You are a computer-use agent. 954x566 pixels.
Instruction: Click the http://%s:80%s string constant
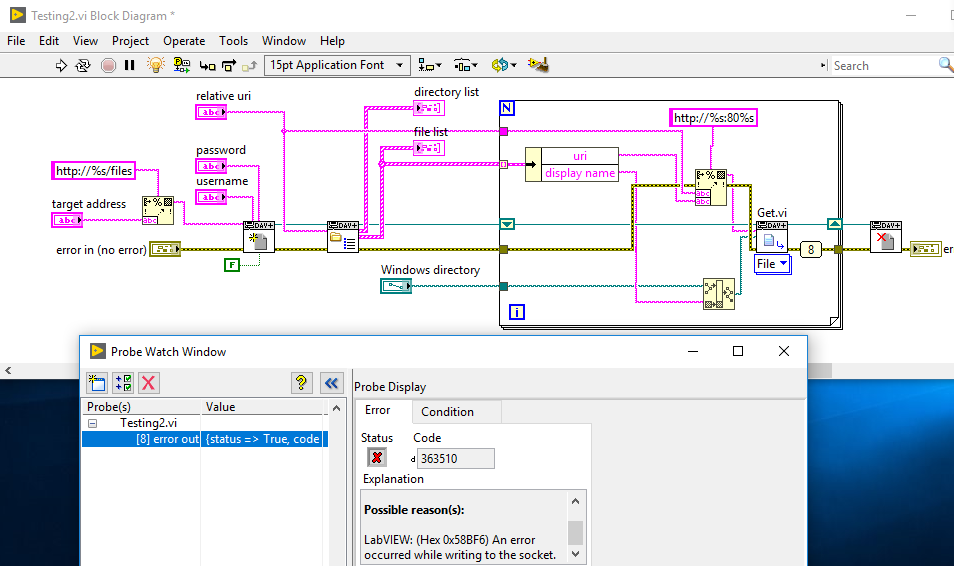[714, 117]
